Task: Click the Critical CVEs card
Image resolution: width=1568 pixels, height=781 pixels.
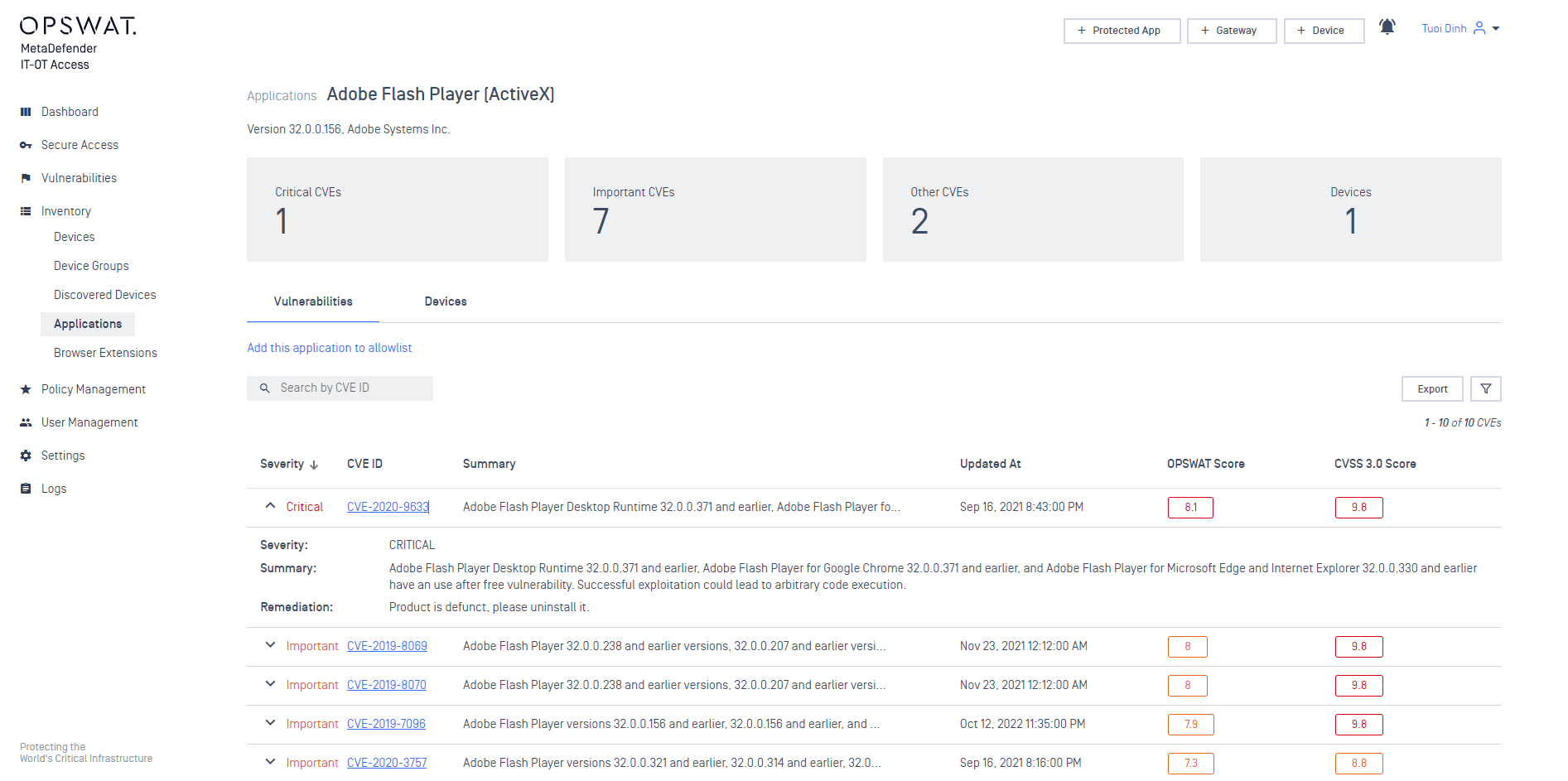Action: (x=398, y=210)
